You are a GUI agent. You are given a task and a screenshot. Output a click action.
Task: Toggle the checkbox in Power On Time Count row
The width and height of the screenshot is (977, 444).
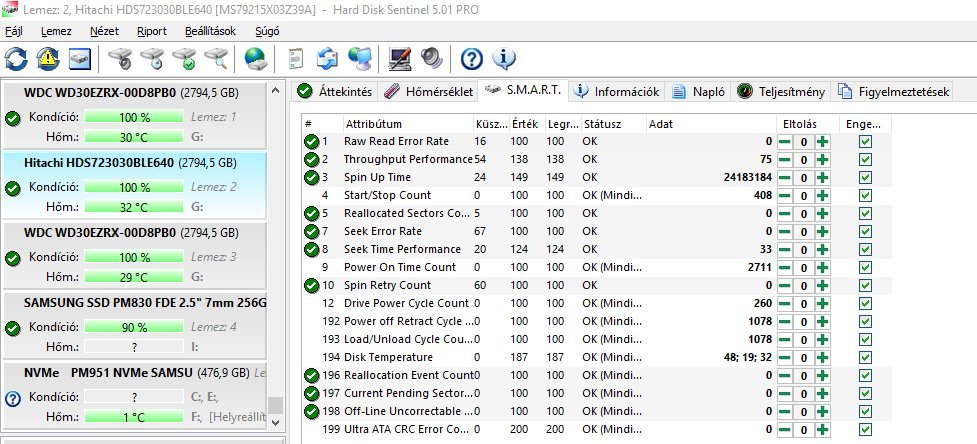point(865,268)
